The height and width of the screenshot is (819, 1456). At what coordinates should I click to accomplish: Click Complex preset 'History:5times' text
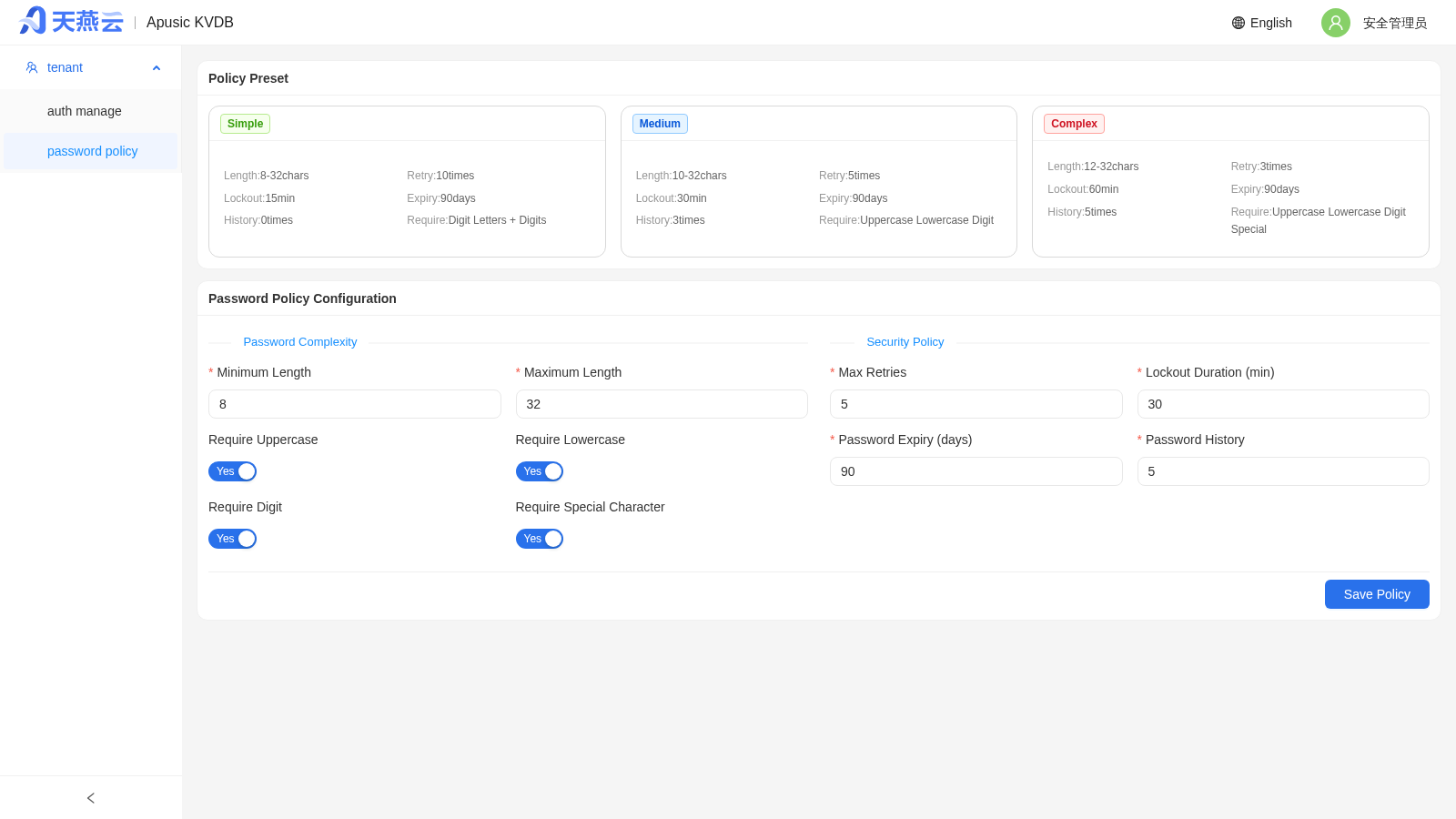[1082, 212]
